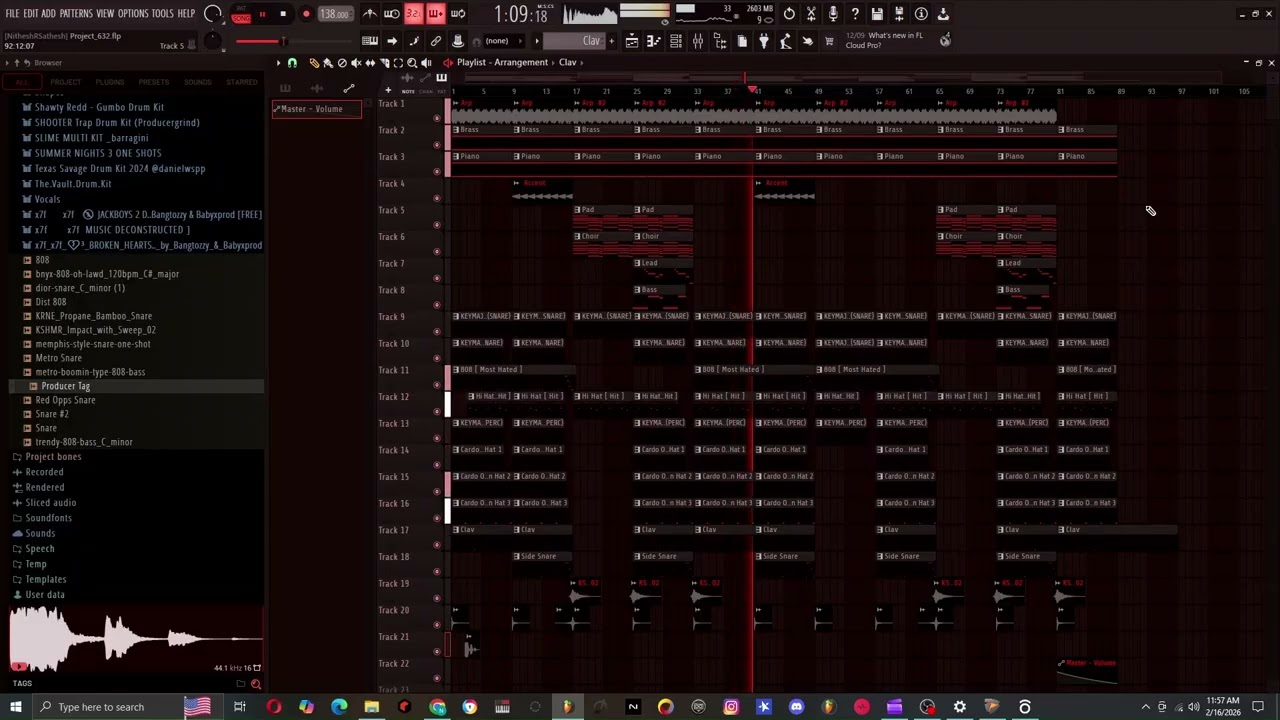
Task: Select the playlist slip tool
Action: pyautogui.click(x=370, y=62)
